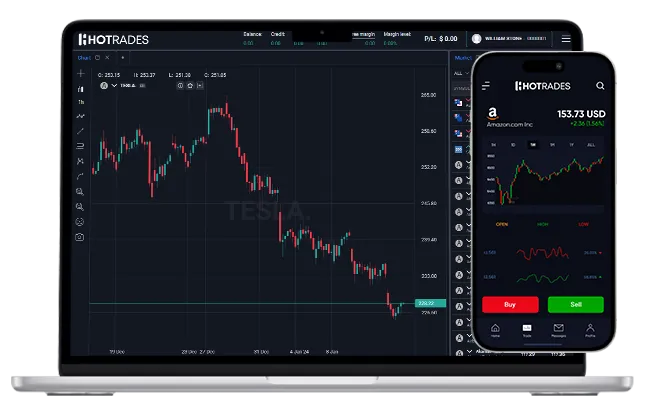The width and height of the screenshot is (649, 412).
Task: Open the laptop hamburger menu icon
Action: [x=565, y=39]
